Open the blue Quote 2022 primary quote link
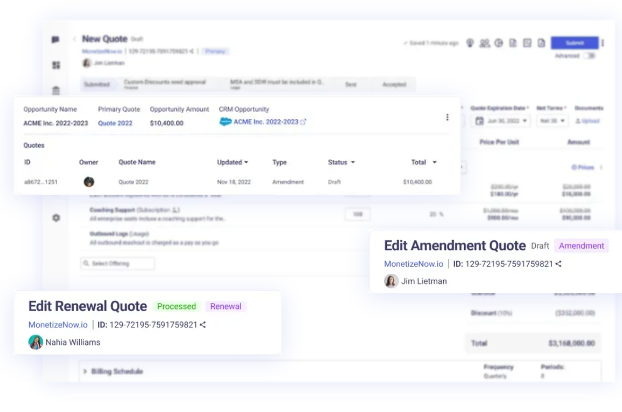Screen dimensions: 622x412 (115, 123)
